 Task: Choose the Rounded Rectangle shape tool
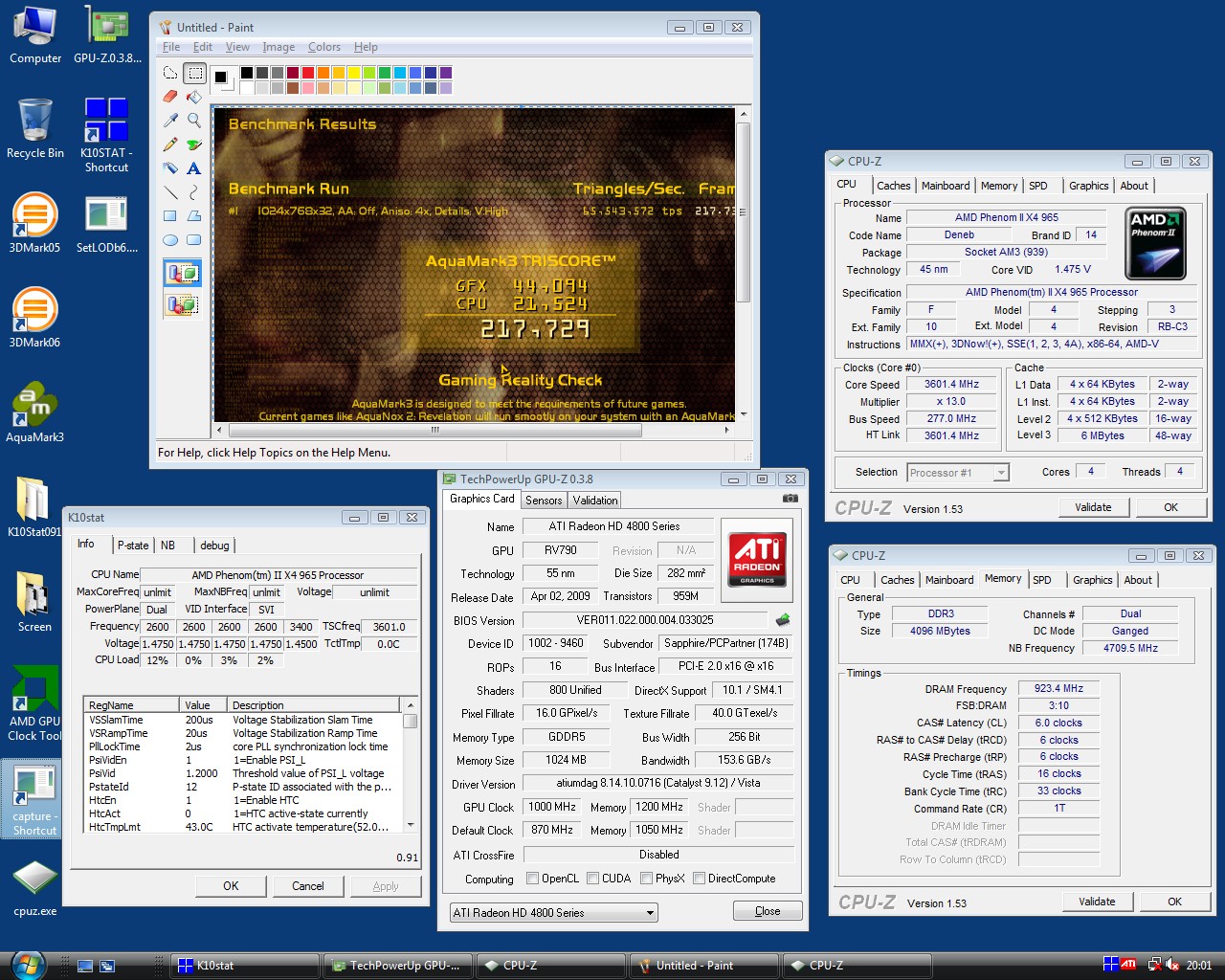194,240
